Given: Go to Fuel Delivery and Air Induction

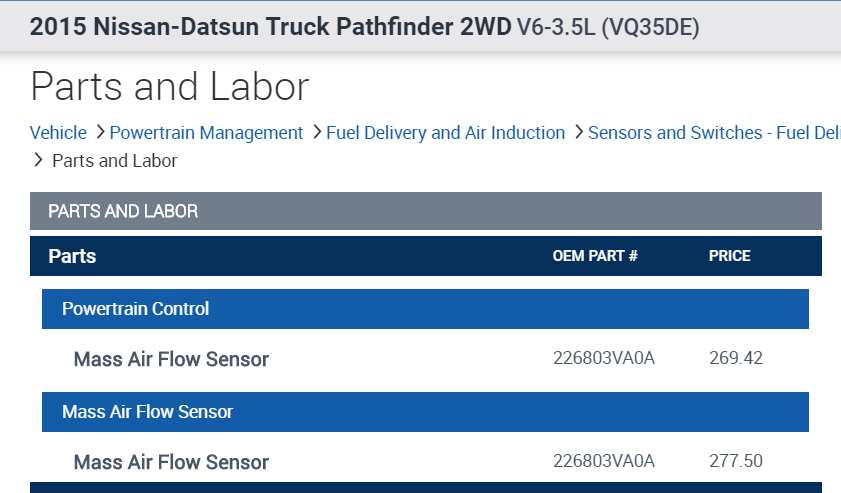Looking at the screenshot, I should pyautogui.click(x=445, y=133).
